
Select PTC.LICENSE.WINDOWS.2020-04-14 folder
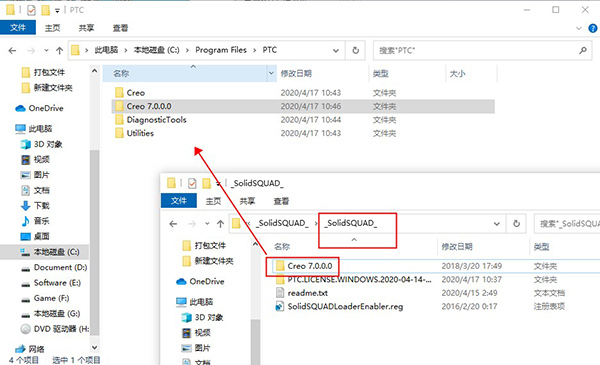(354, 280)
